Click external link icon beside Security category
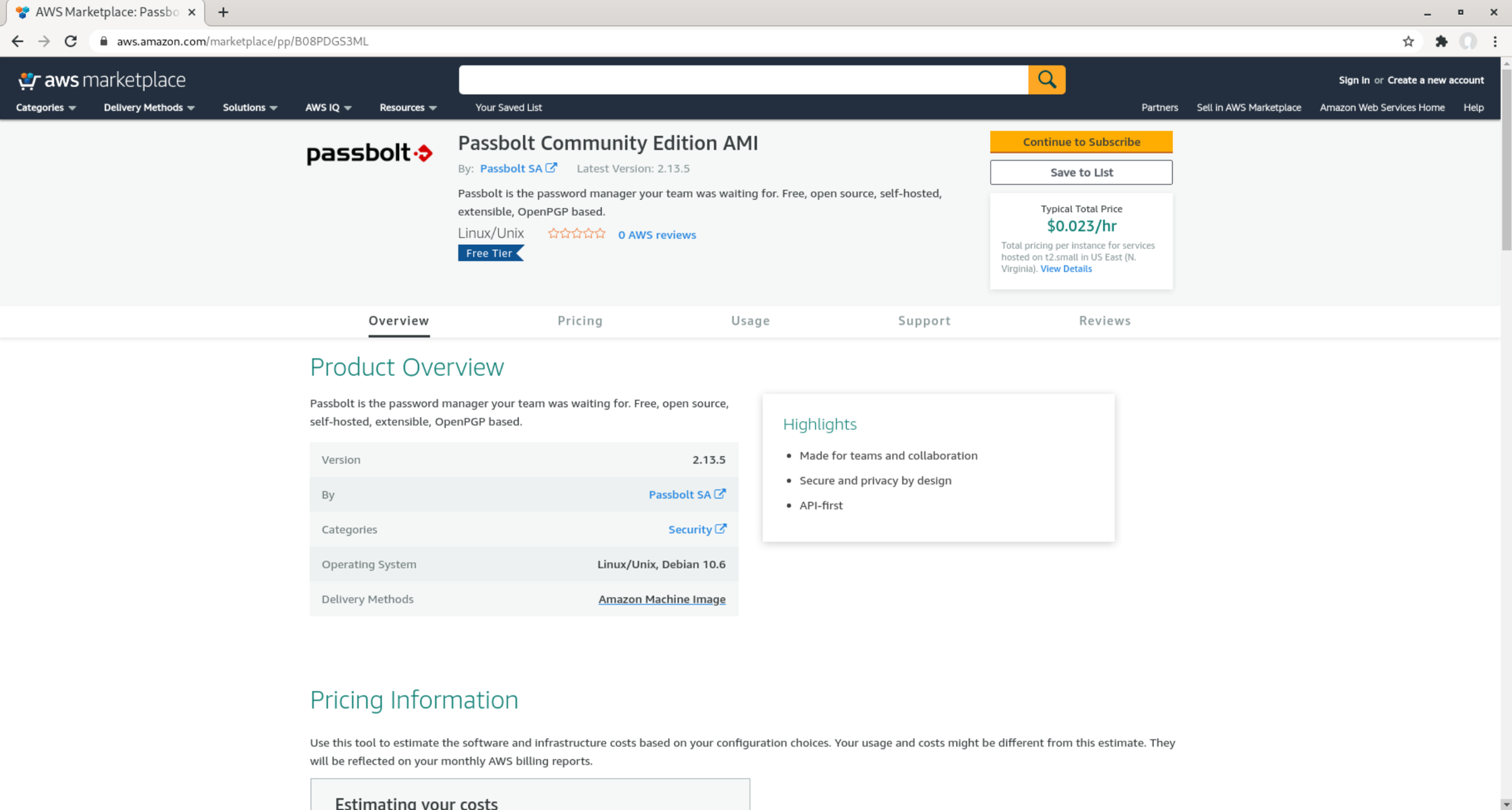 coord(720,528)
